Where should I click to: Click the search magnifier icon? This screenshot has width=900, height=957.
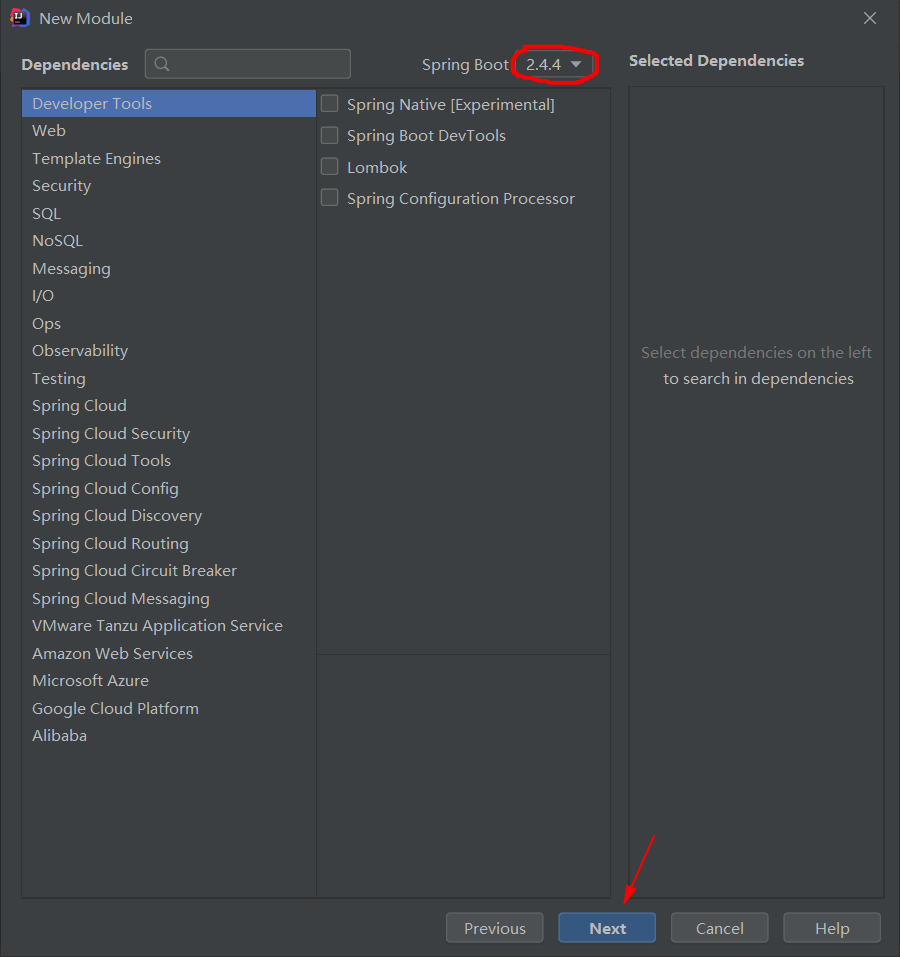click(162, 64)
